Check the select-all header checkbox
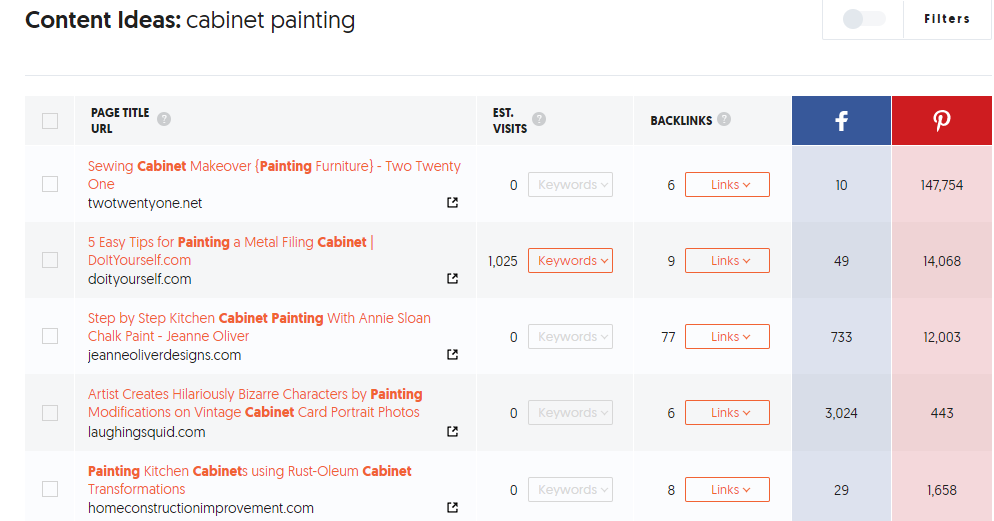Image resolution: width=994 pixels, height=521 pixels. point(50,121)
